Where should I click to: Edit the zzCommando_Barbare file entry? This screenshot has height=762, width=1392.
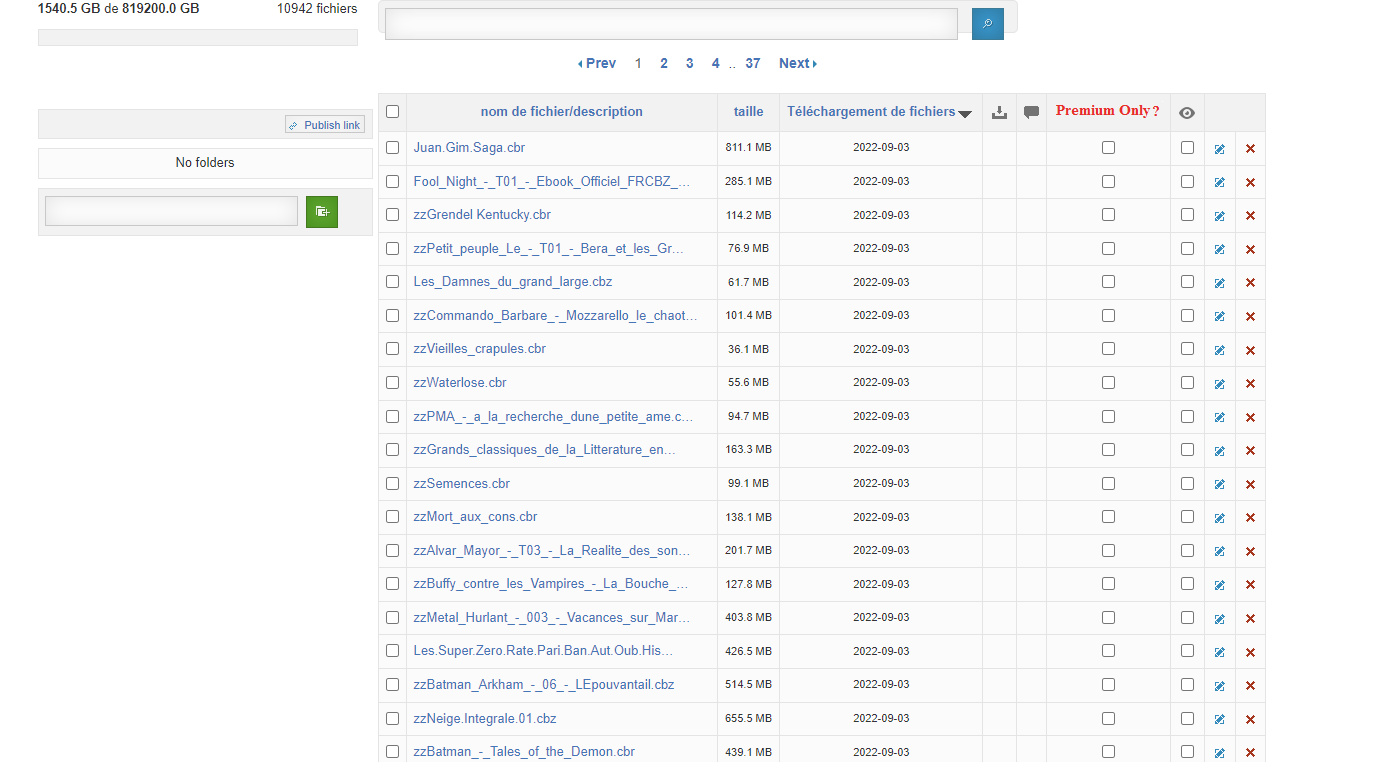tap(1220, 317)
